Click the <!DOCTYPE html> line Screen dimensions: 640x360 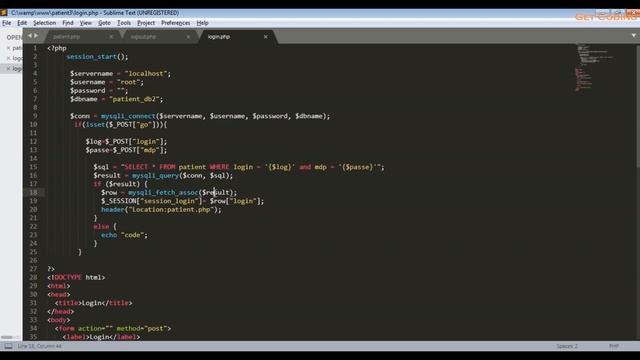point(76,277)
